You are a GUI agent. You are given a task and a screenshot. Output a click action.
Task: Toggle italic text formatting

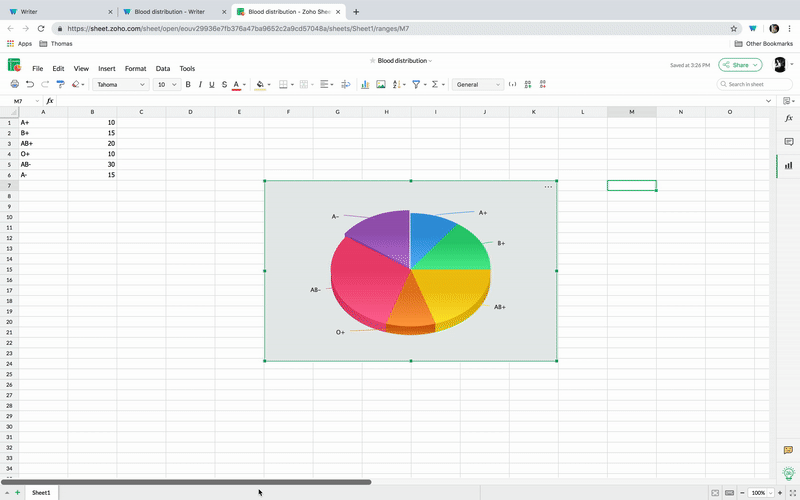(200, 85)
